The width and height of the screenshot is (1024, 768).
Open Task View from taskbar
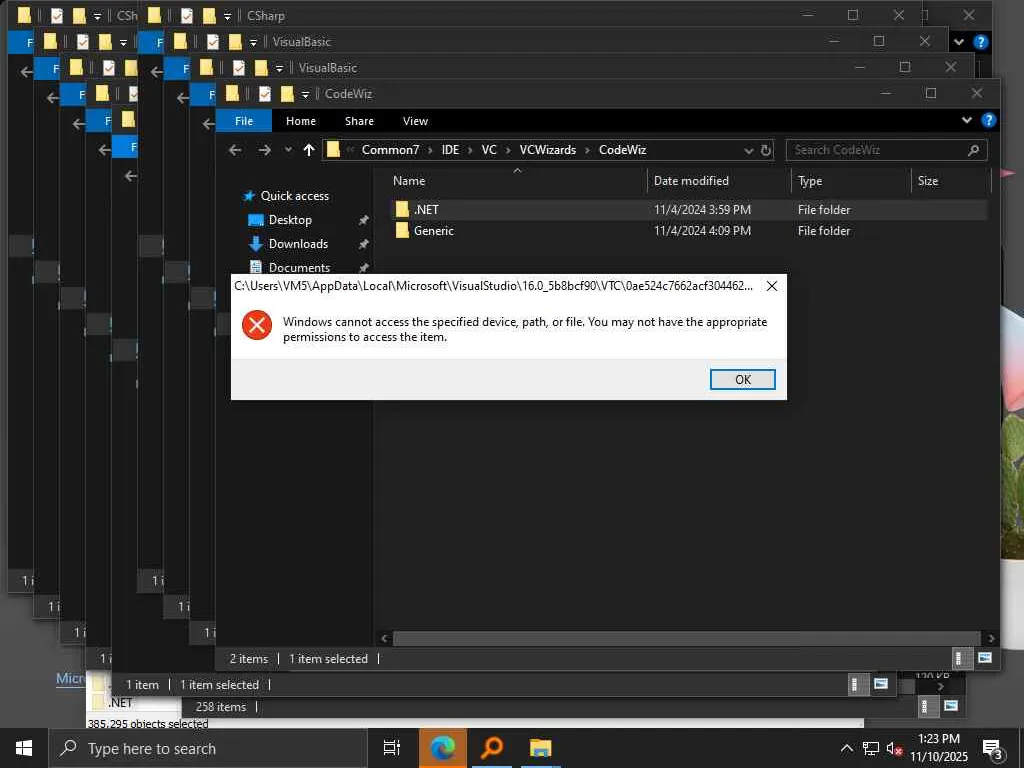[x=392, y=748]
